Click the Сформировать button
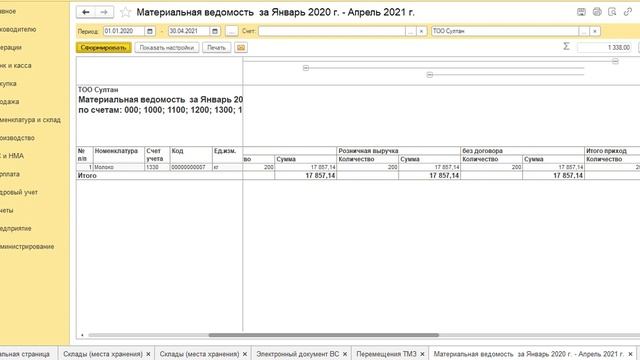This screenshot has width=640, height=360. [104, 48]
